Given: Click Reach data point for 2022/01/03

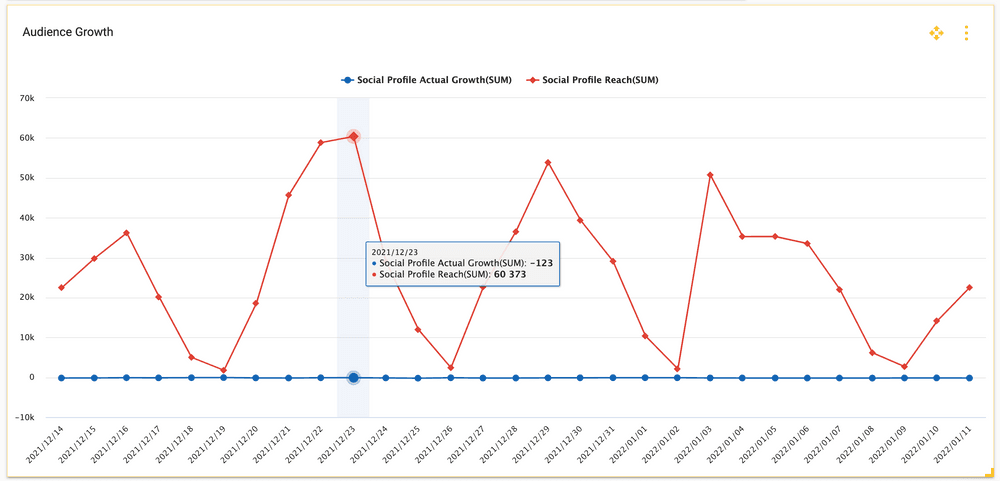Looking at the screenshot, I should (x=710, y=175).
